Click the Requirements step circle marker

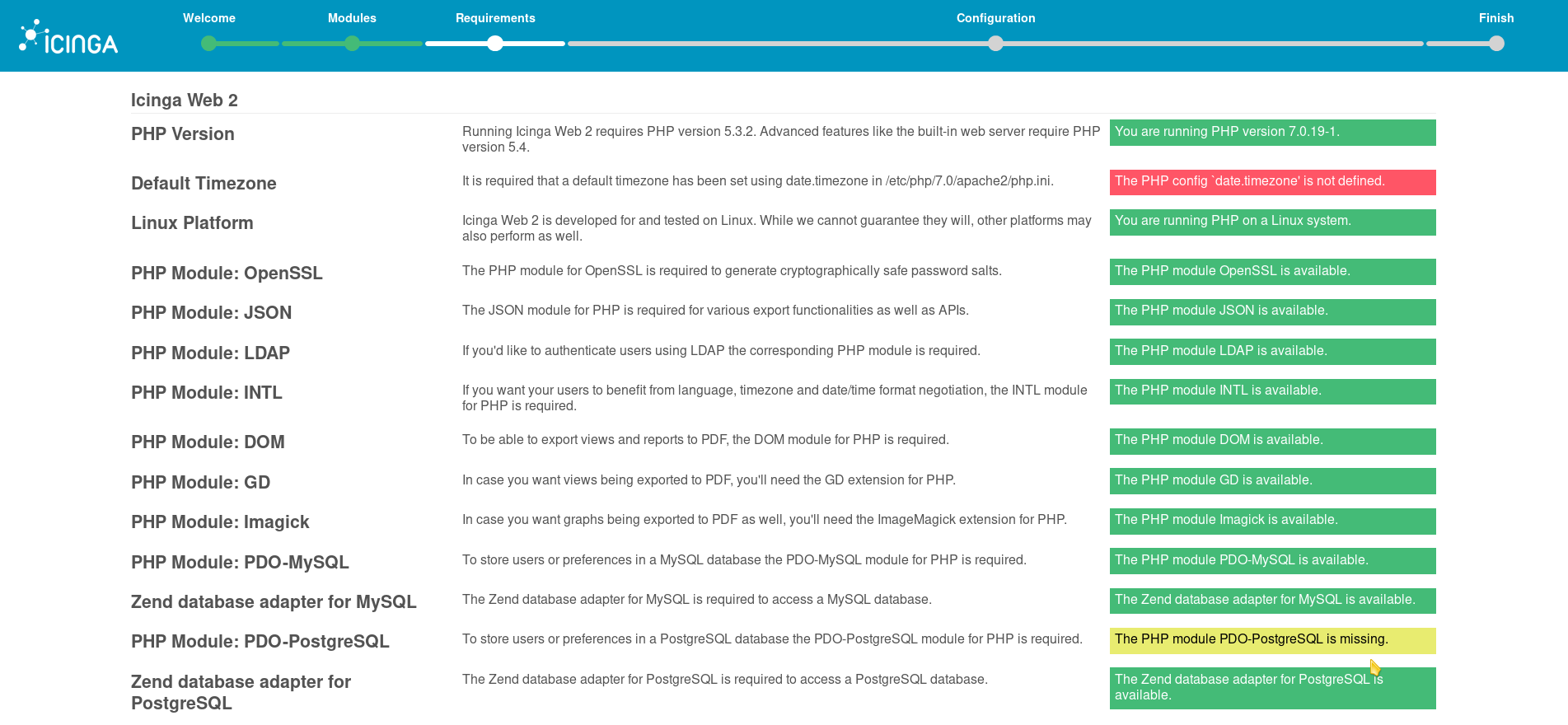(x=495, y=44)
